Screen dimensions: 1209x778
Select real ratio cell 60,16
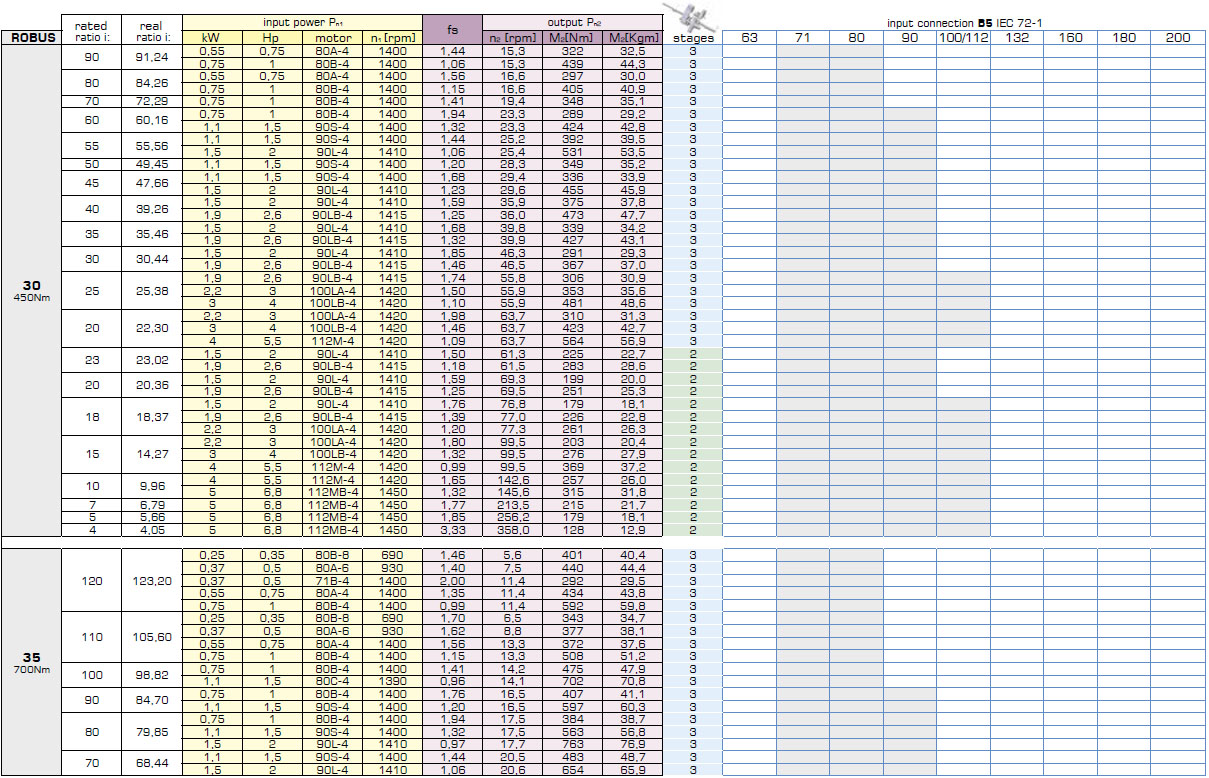pyautogui.click(x=151, y=120)
